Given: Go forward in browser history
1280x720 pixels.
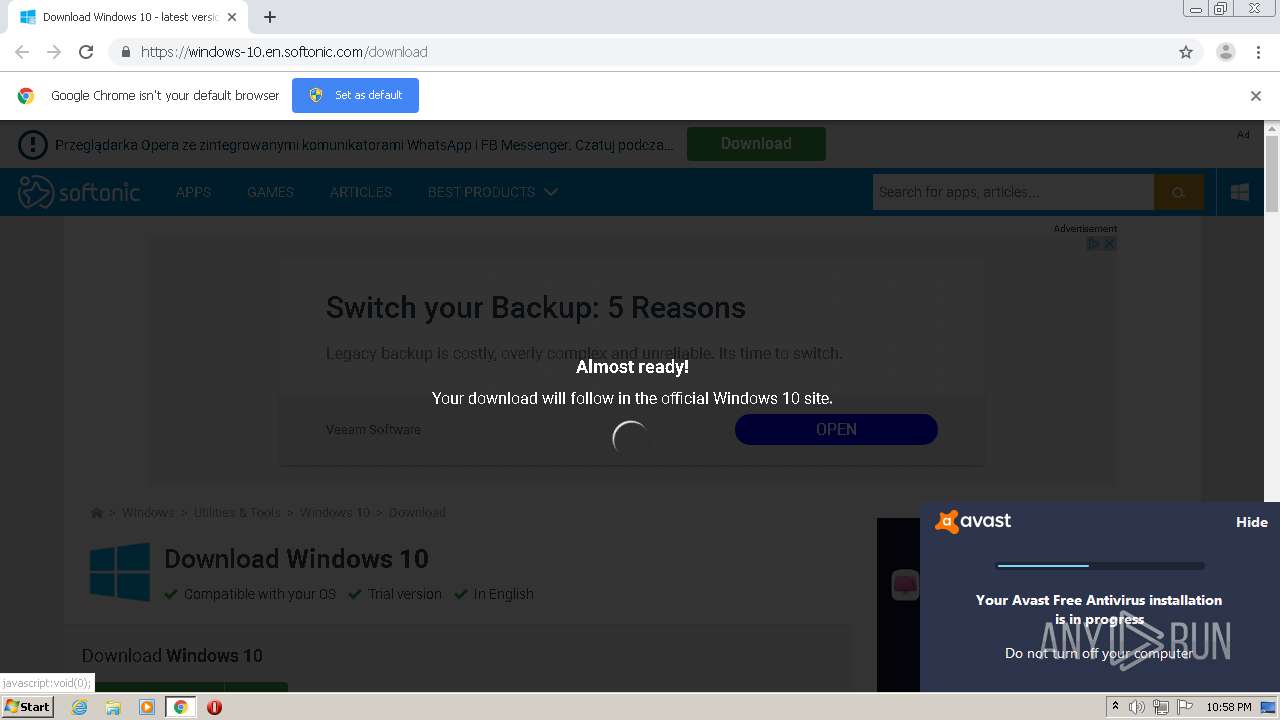Looking at the screenshot, I should [x=54, y=52].
